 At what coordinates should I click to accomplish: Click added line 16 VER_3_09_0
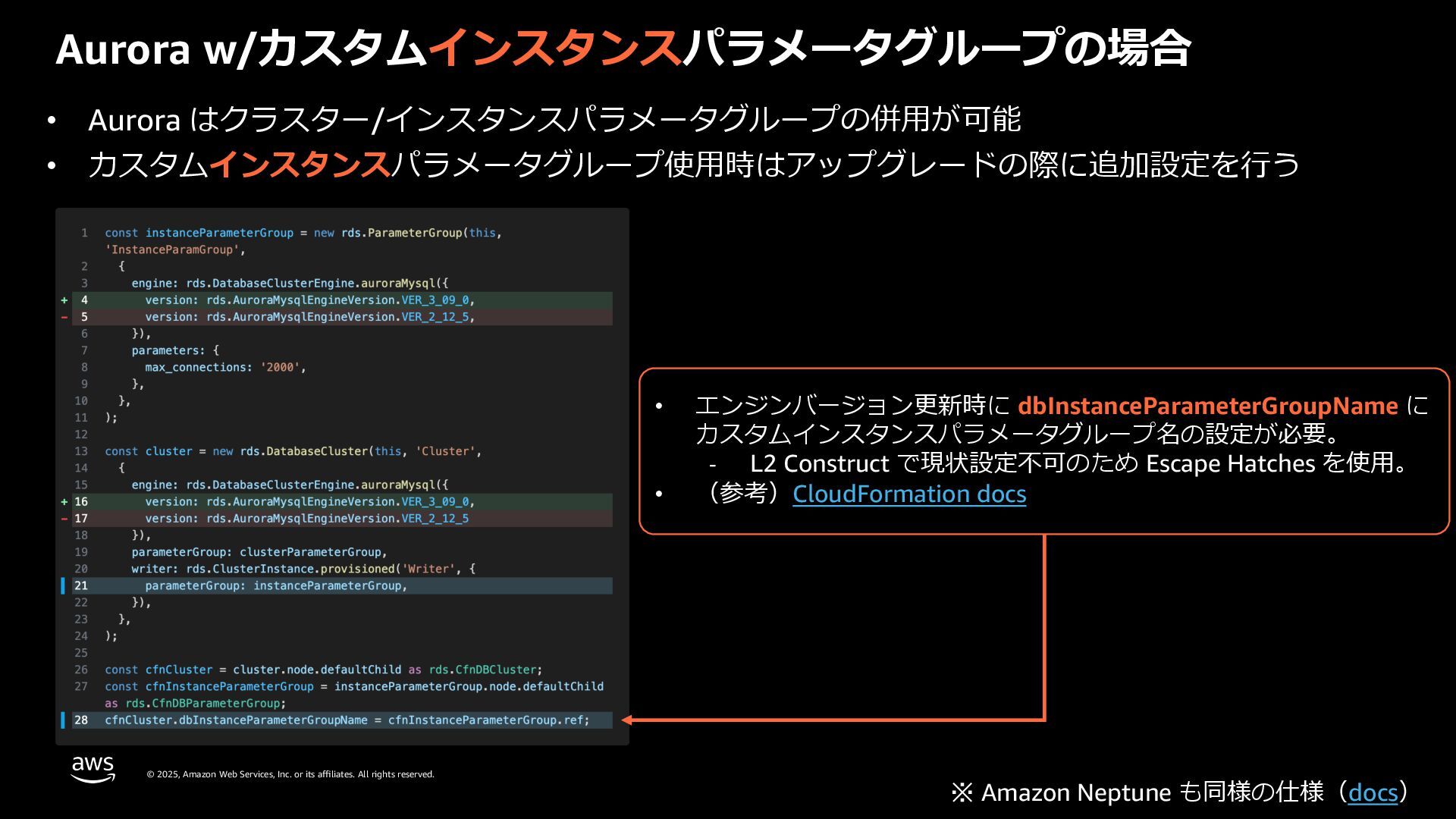pos(342,502)
